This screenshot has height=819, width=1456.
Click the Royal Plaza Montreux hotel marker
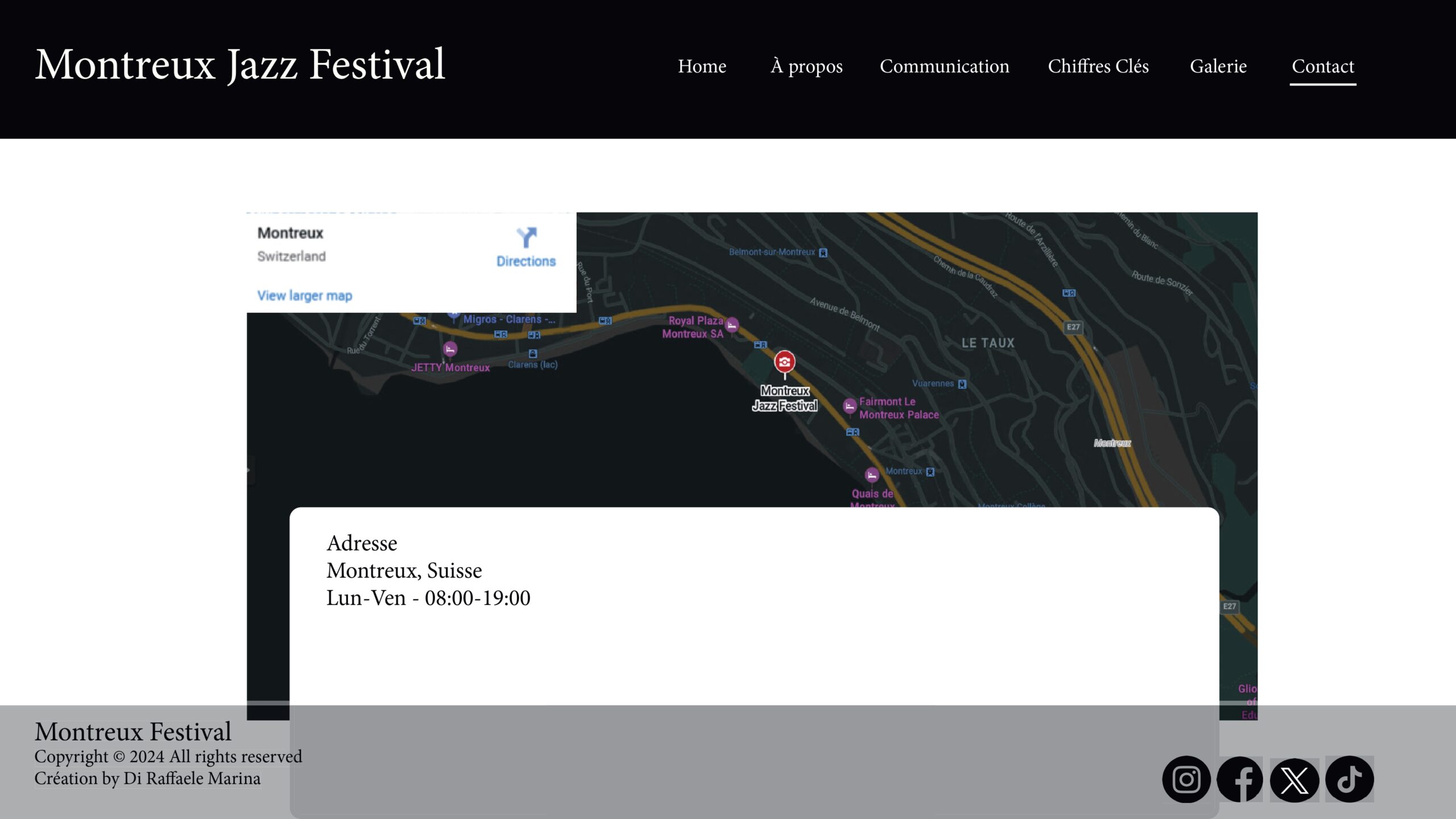click(732, 325)
